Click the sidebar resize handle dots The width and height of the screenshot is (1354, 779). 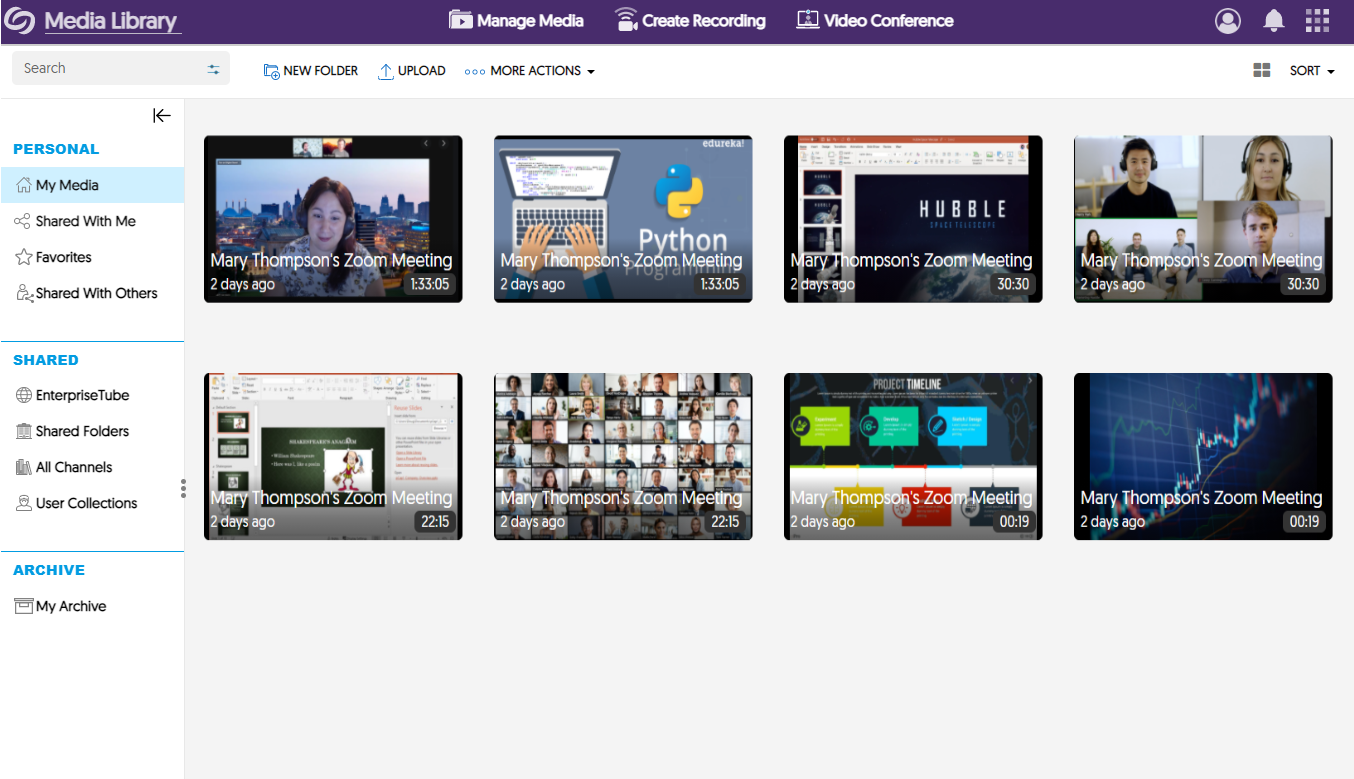tap(183, 488)
